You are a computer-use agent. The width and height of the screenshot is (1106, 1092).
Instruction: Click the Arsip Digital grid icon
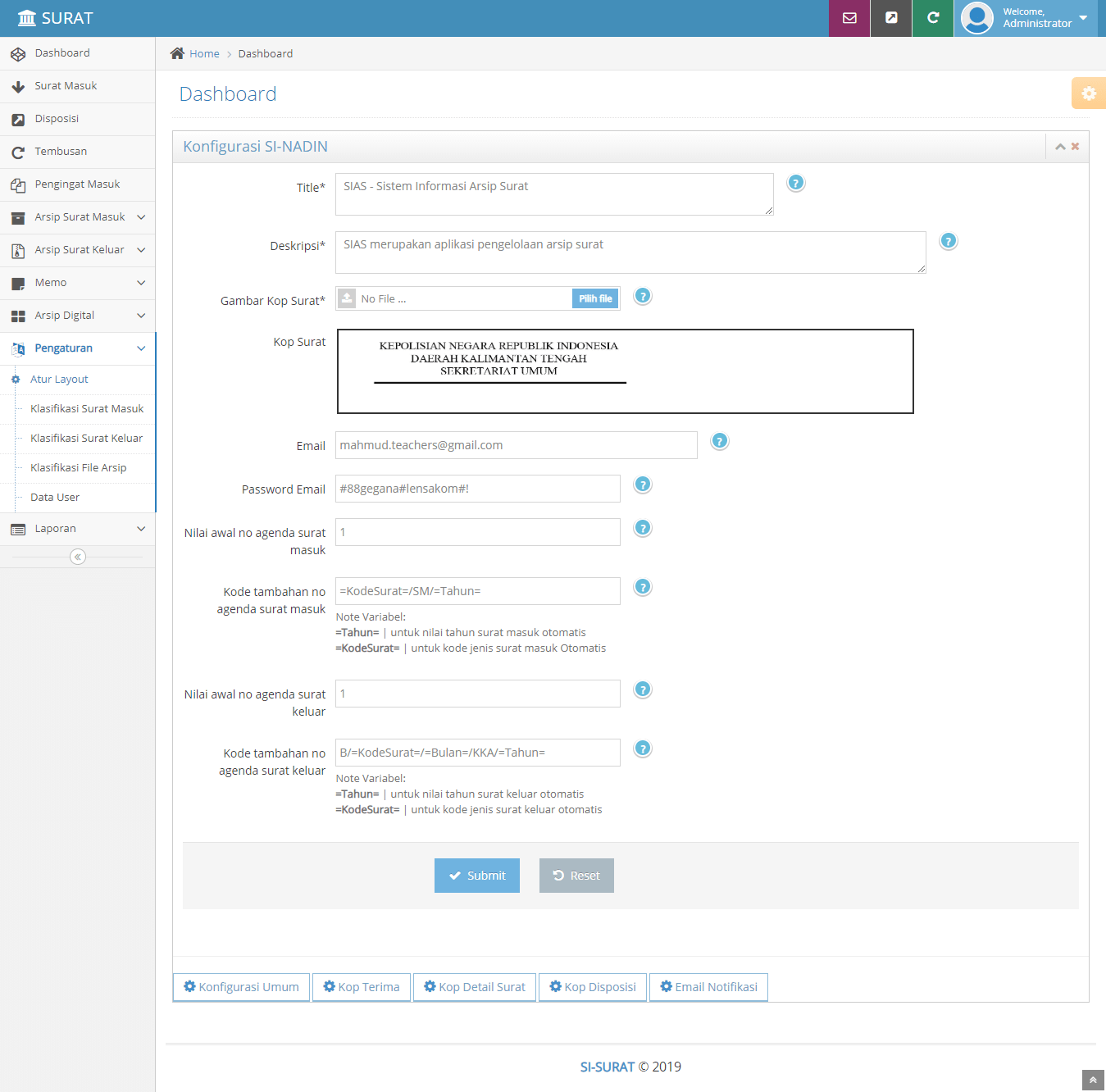(x=18, y=316)
